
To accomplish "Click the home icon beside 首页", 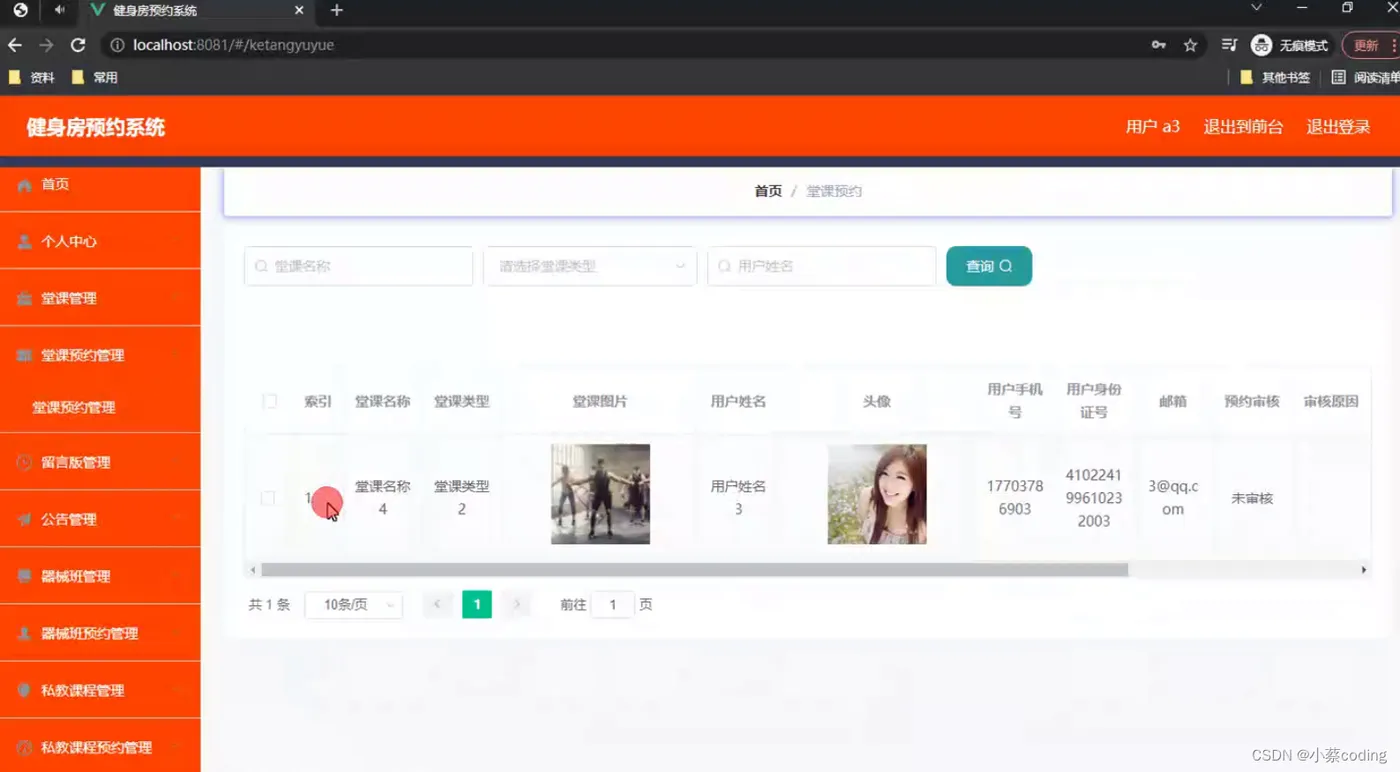I will coord(25,185).
